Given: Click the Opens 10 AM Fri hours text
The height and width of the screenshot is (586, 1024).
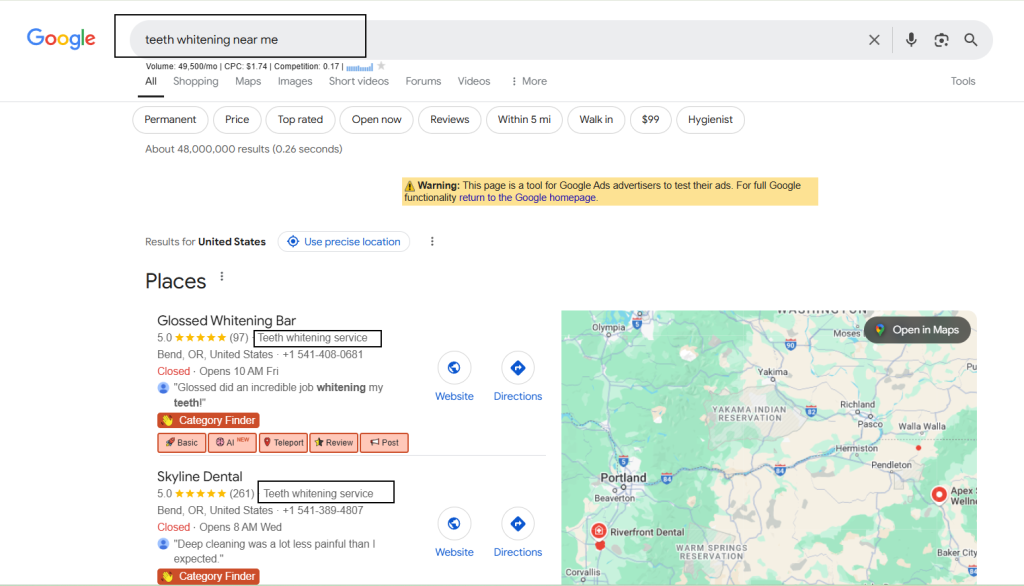Looking at the screenshot, I should point(239,371).
